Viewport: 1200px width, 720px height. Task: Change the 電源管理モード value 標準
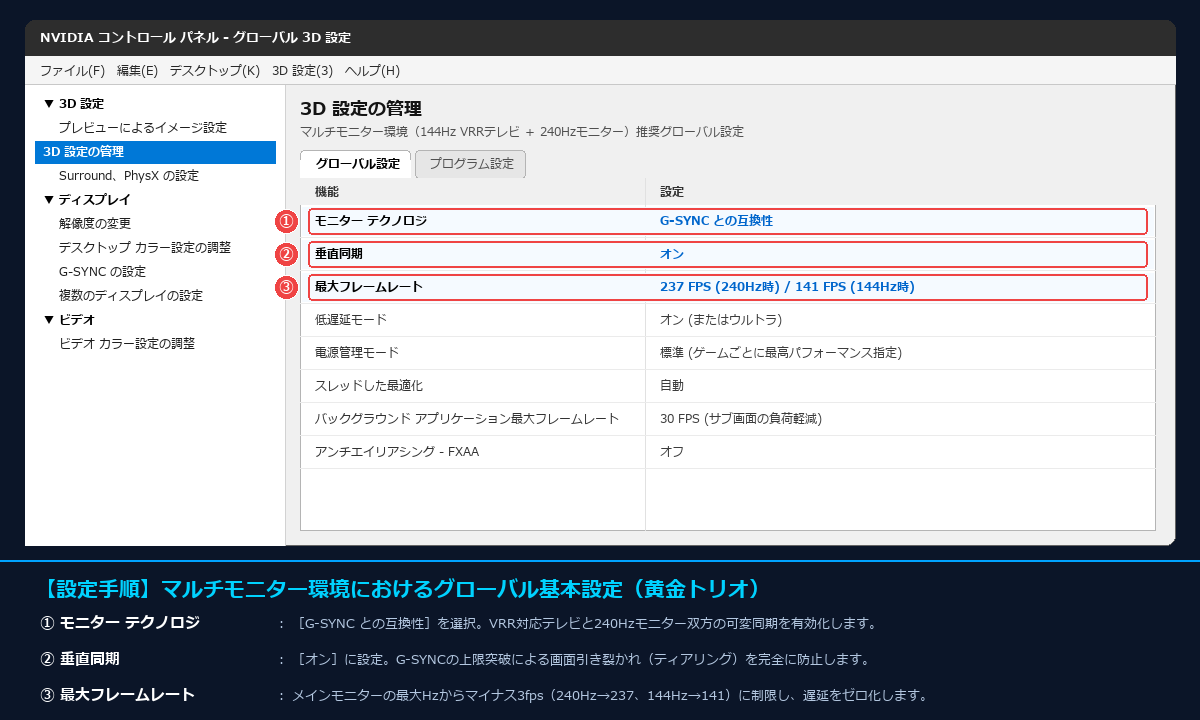point(781,353)
